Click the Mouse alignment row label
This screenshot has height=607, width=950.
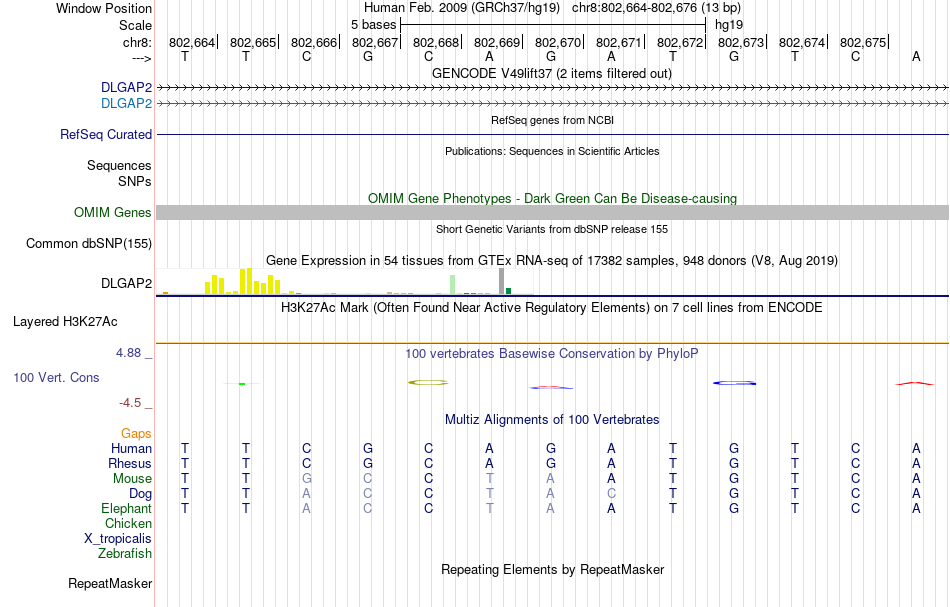pos(132,479)
